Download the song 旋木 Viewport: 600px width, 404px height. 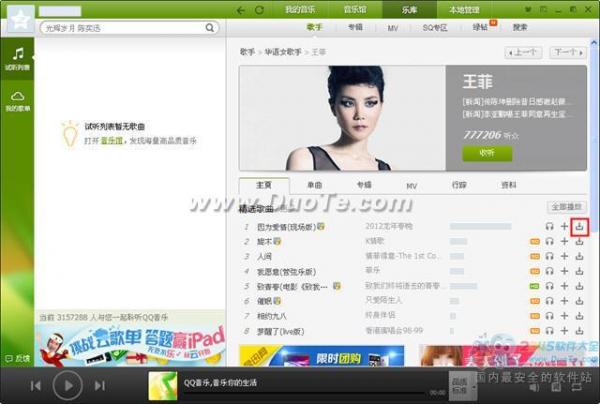(x=579, y=241)
